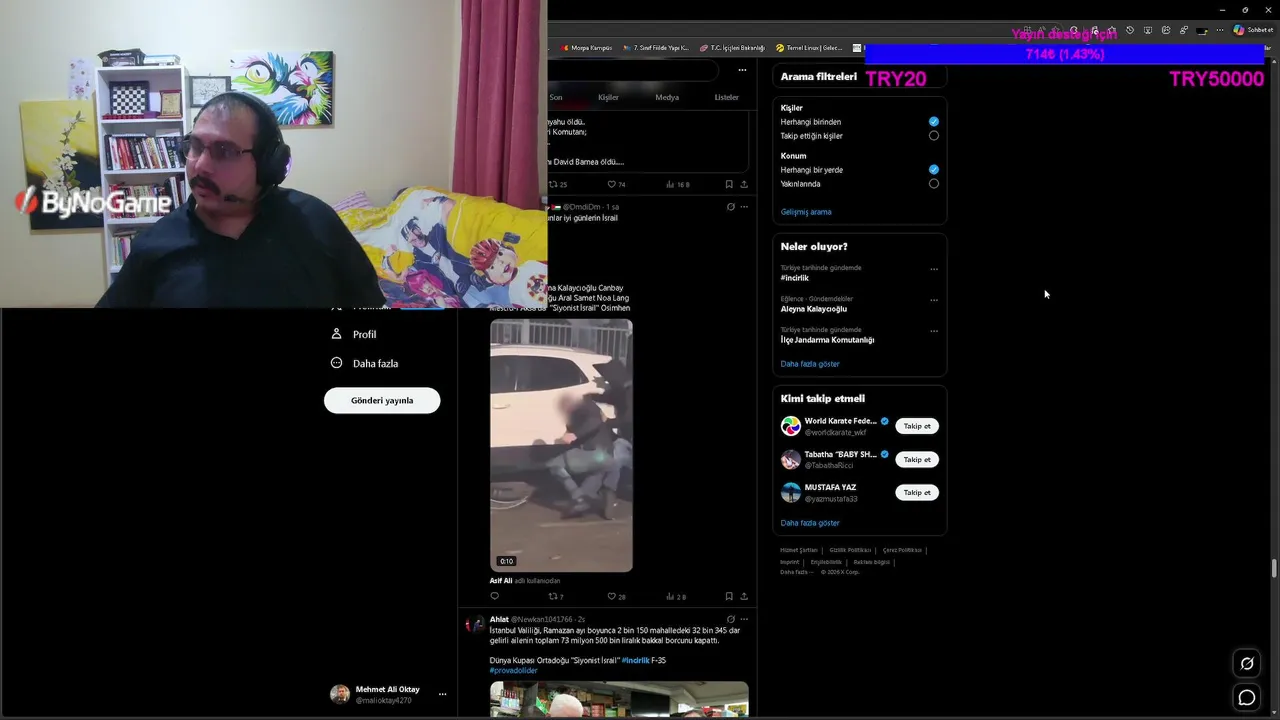Image resolution: width=1280 pixels, height=720 pixels.
Task: Select Yakınlarında location radio option
Action: 934,184
